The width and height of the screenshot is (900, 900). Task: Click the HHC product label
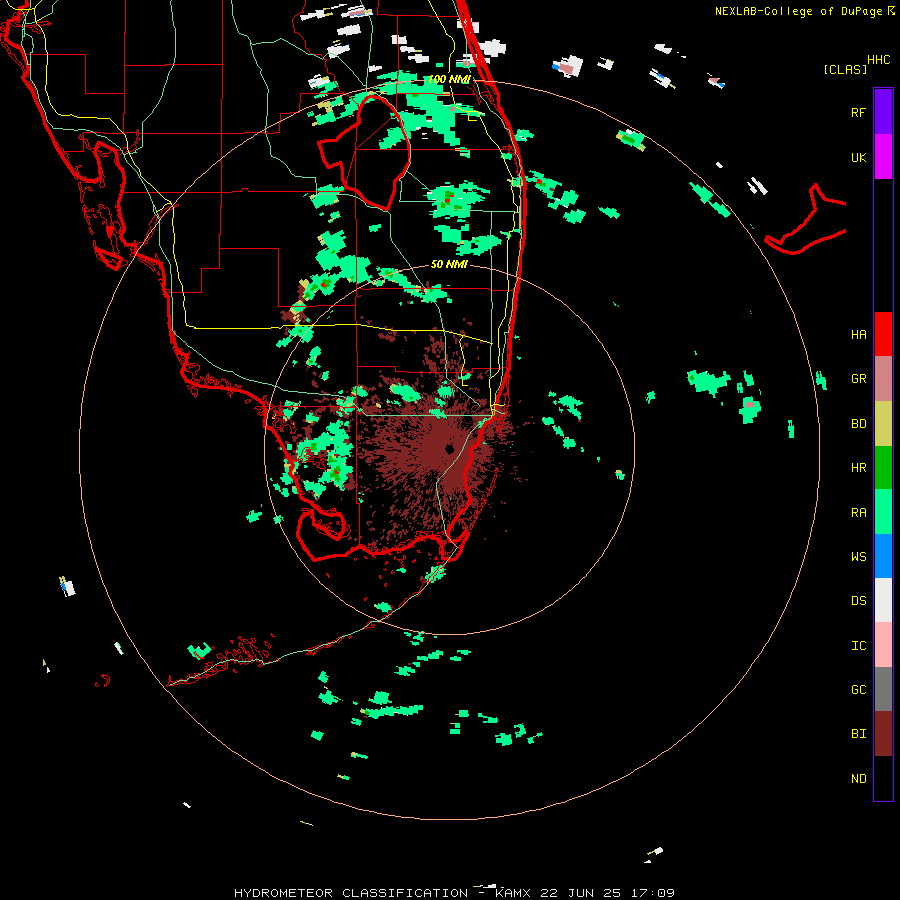point(878,60)
